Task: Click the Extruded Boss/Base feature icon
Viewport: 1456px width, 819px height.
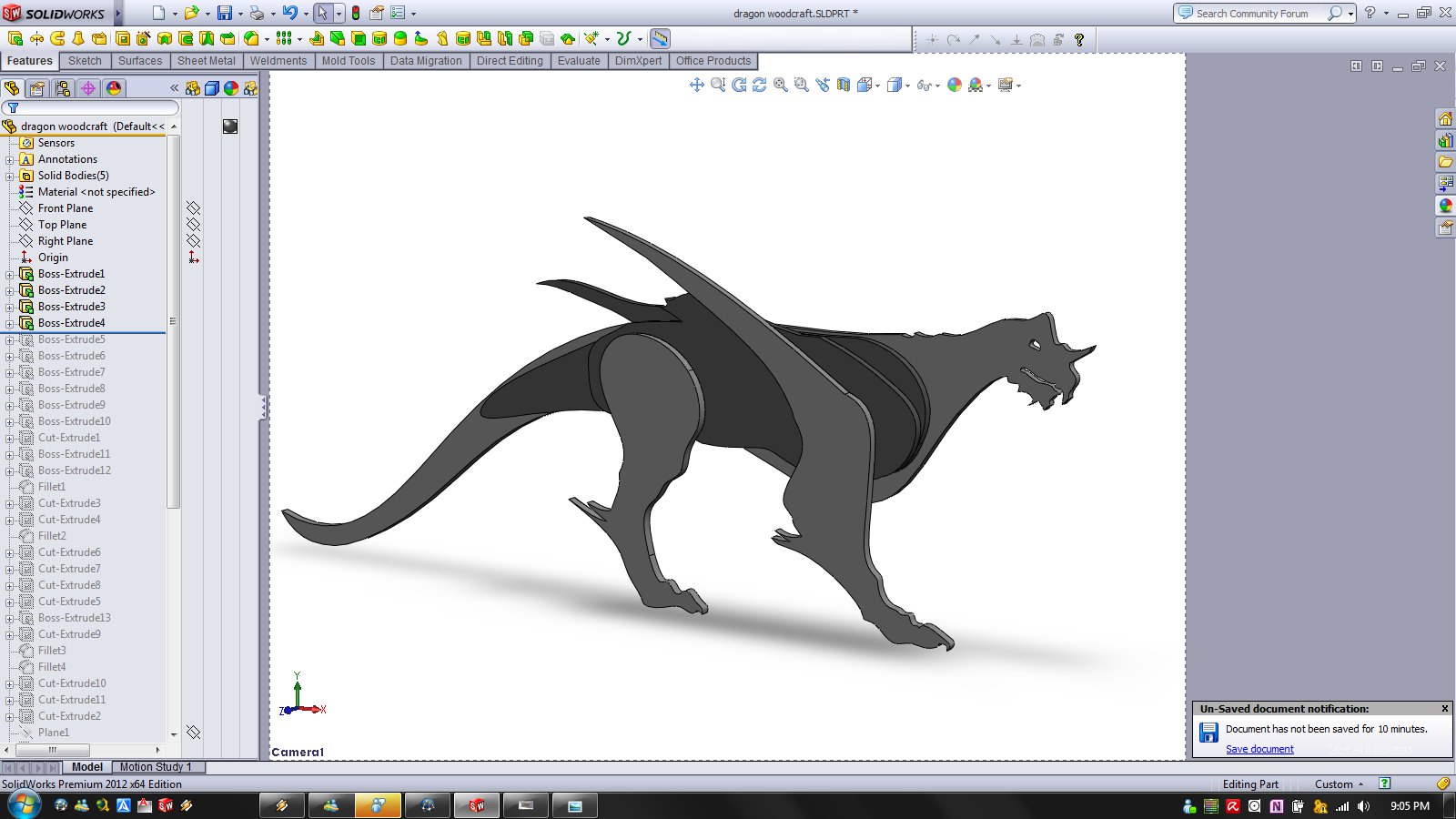Action: point(15,38)
